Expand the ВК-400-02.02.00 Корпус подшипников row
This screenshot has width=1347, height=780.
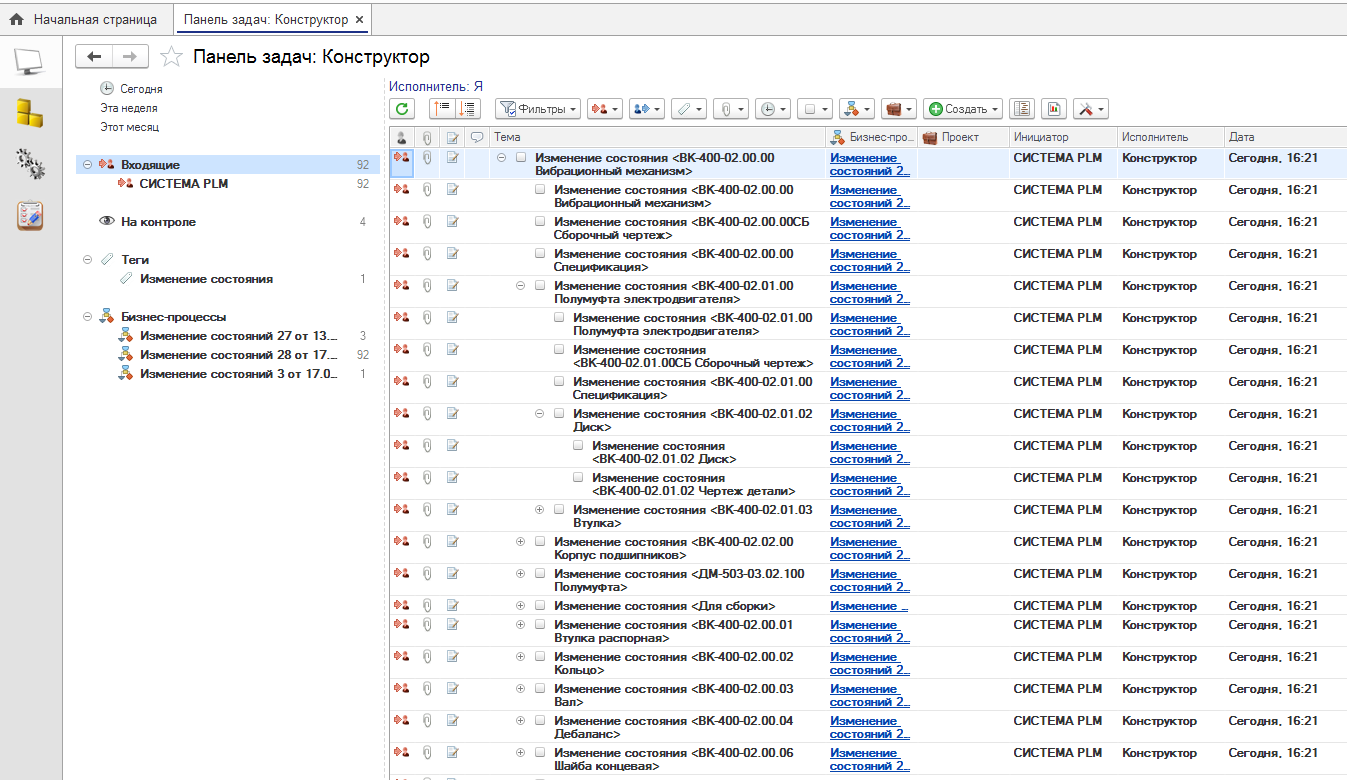520,542
